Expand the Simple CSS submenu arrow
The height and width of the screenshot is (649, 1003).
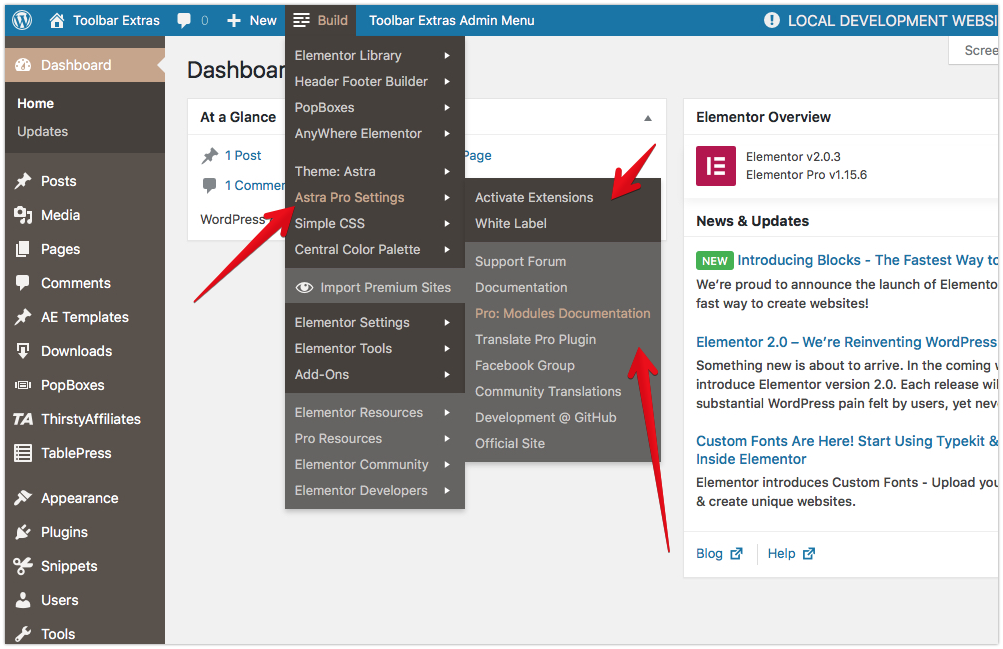point(447,223)
